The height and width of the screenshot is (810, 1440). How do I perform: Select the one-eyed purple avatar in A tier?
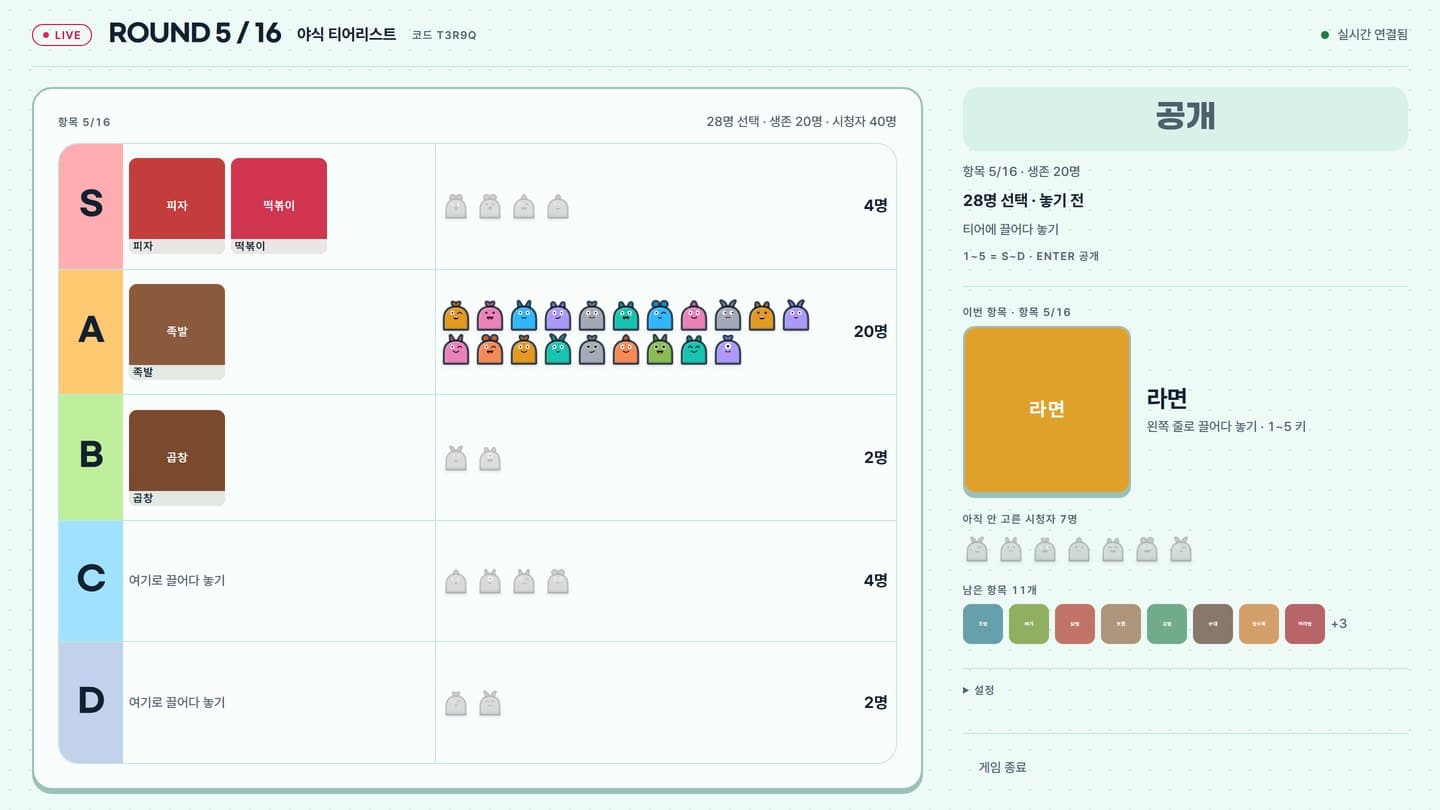[728, 349]
